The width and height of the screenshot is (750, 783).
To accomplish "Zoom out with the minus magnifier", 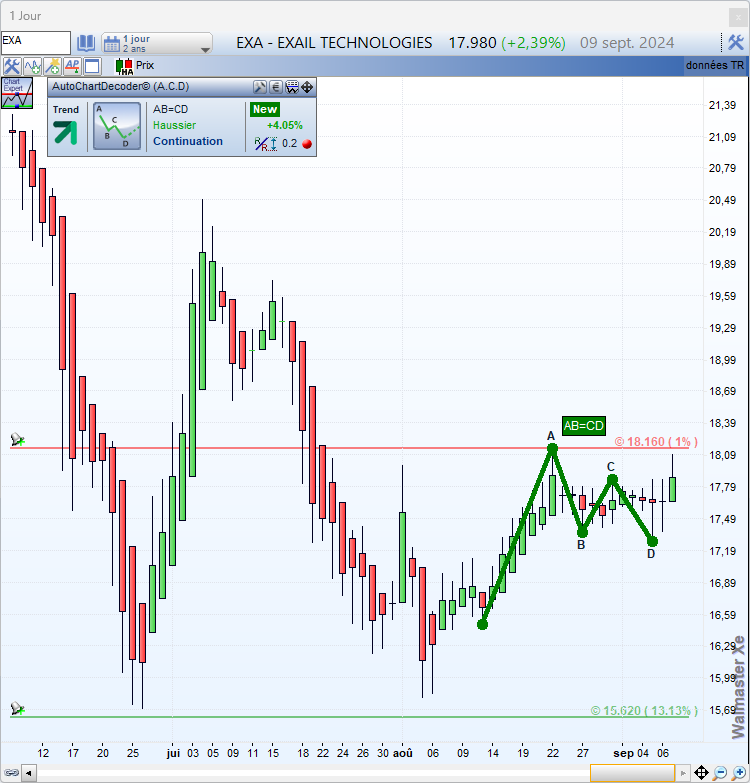I will click(720, 773).
